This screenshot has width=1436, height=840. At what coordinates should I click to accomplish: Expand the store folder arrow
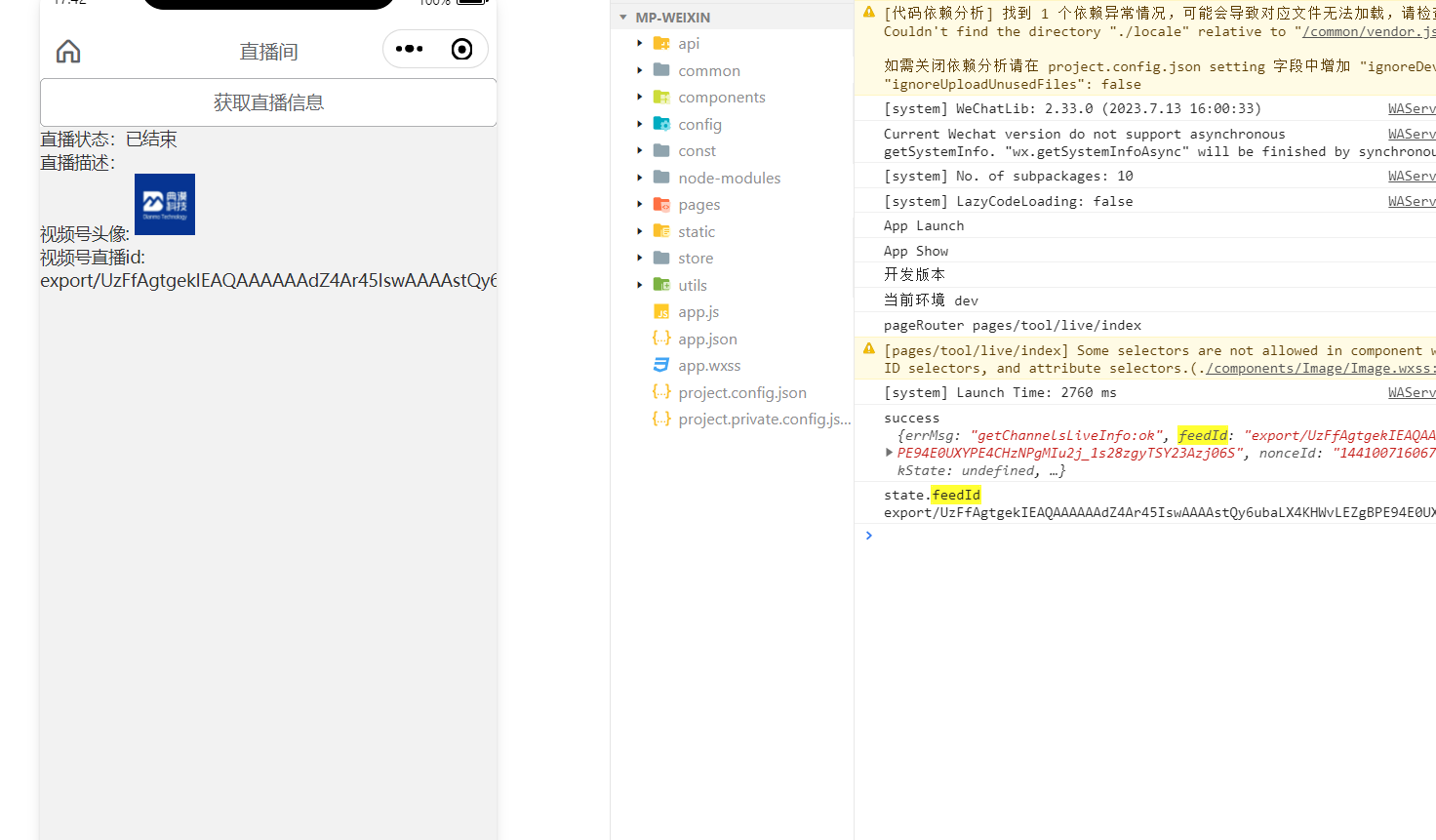(x=640, y=258)
